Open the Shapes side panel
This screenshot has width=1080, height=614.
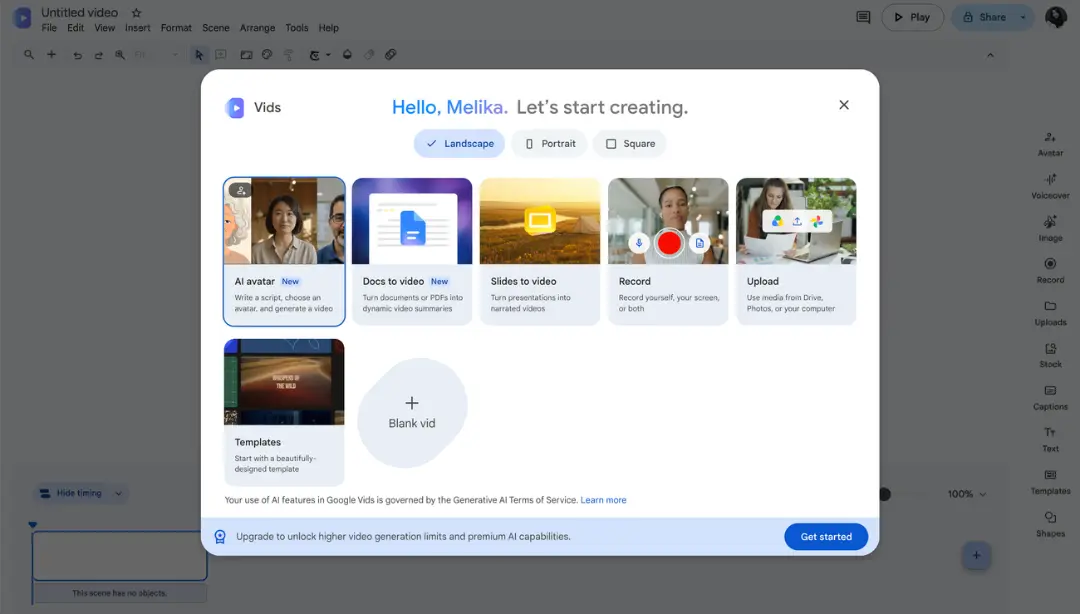1050,524
